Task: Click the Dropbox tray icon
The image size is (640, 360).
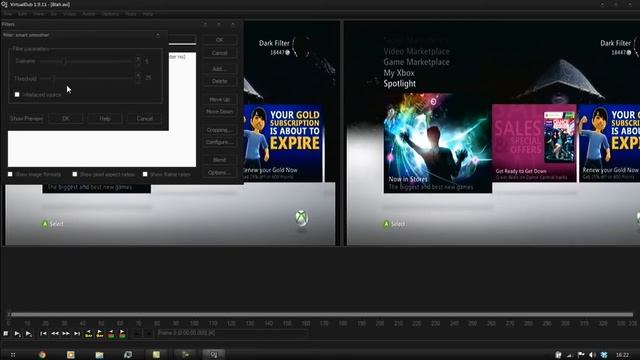Action: coord(604,355)
